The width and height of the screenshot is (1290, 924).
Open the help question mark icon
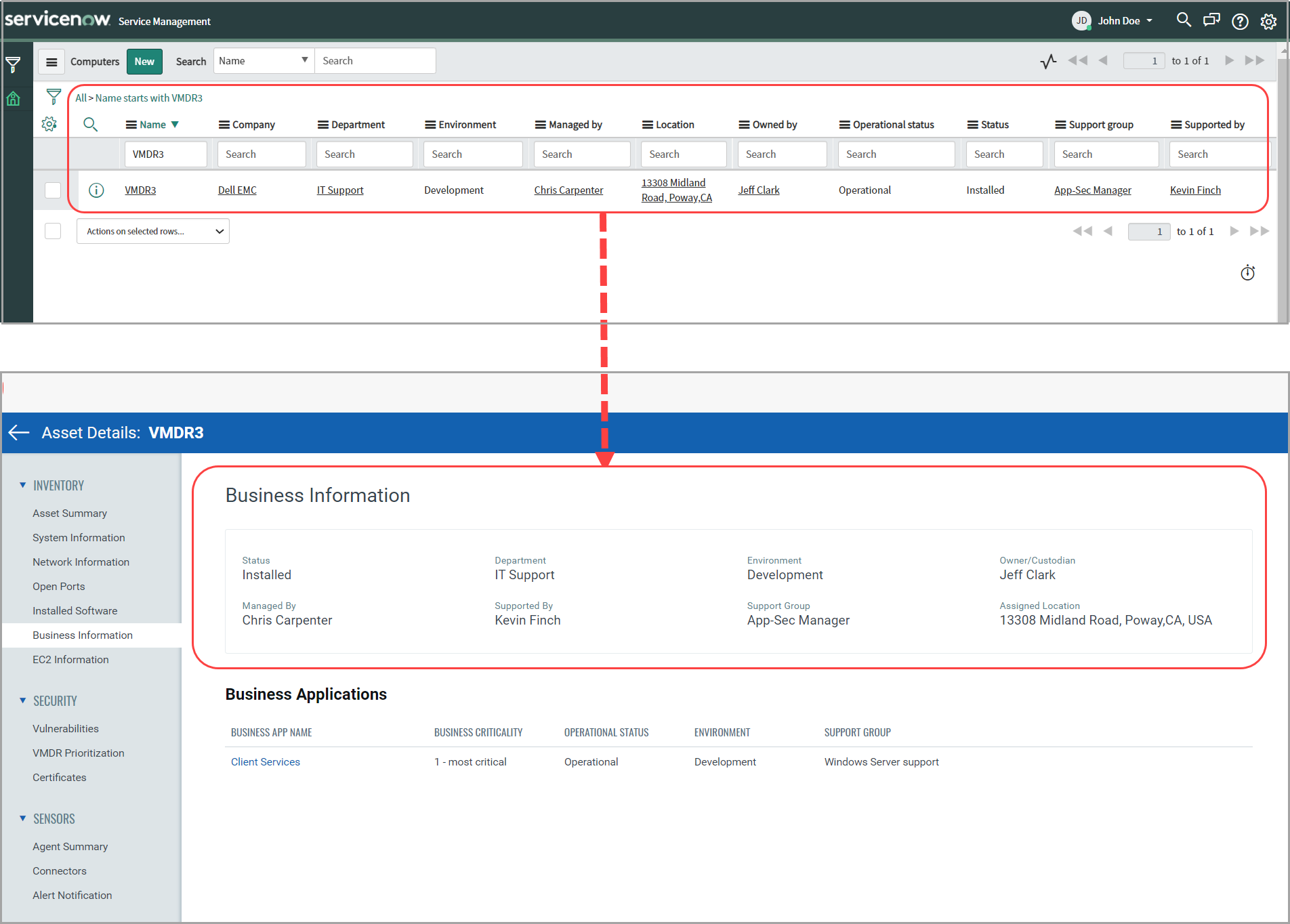(x=1240, y=21)
